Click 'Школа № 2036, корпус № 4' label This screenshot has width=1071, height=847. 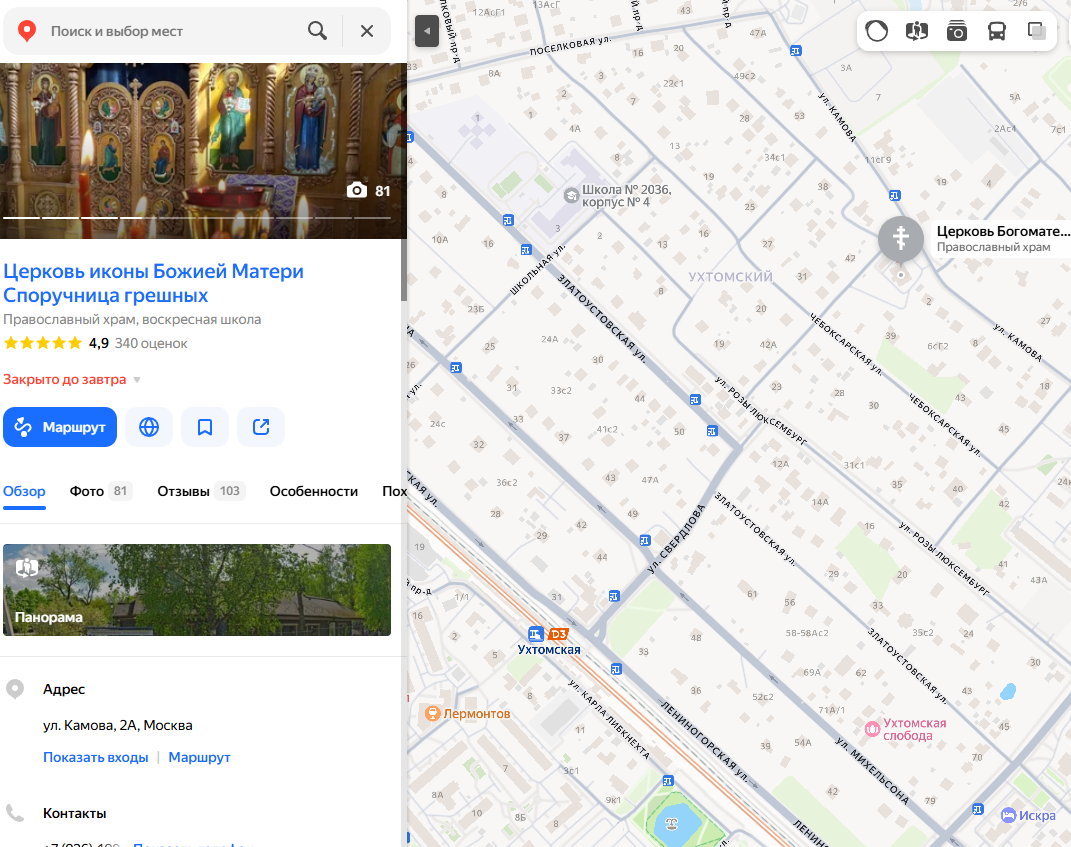click(x=626, y=195)
